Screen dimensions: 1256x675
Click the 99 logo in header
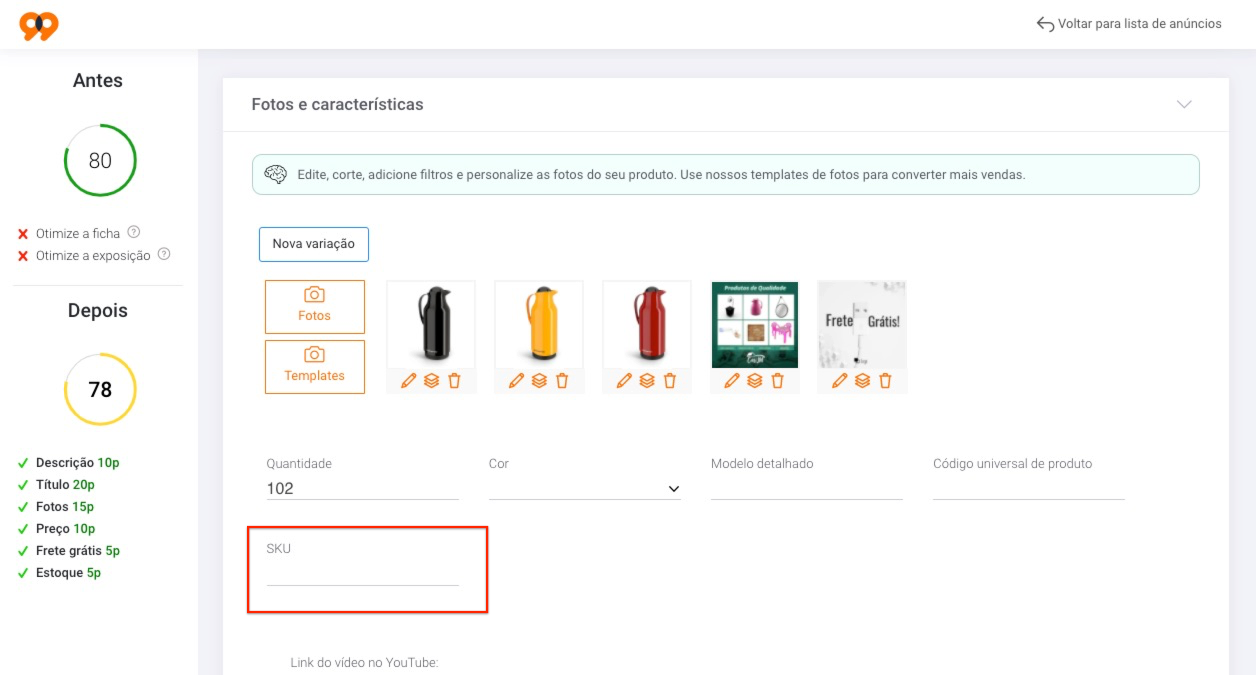[x=39, y=25]
